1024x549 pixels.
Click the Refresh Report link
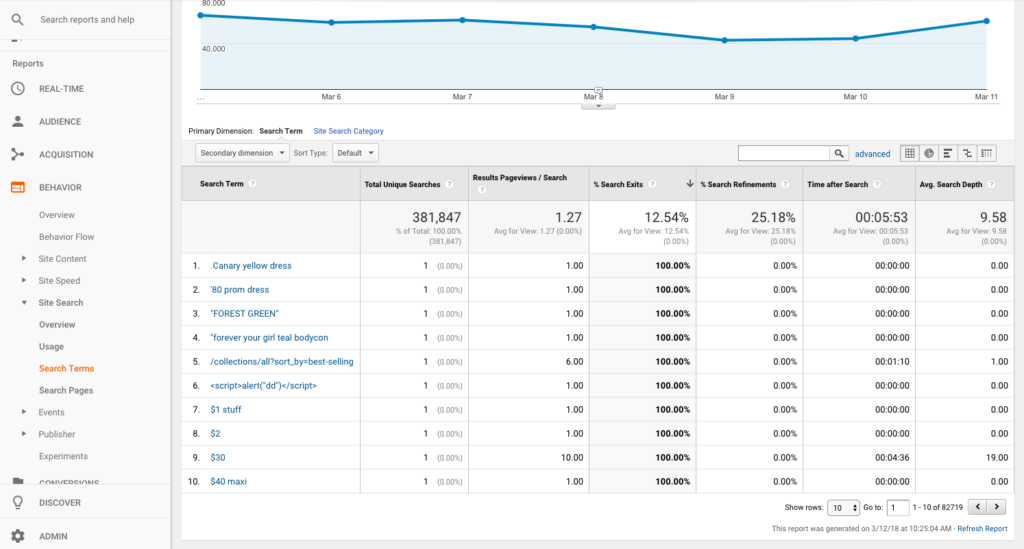[982, 529]
